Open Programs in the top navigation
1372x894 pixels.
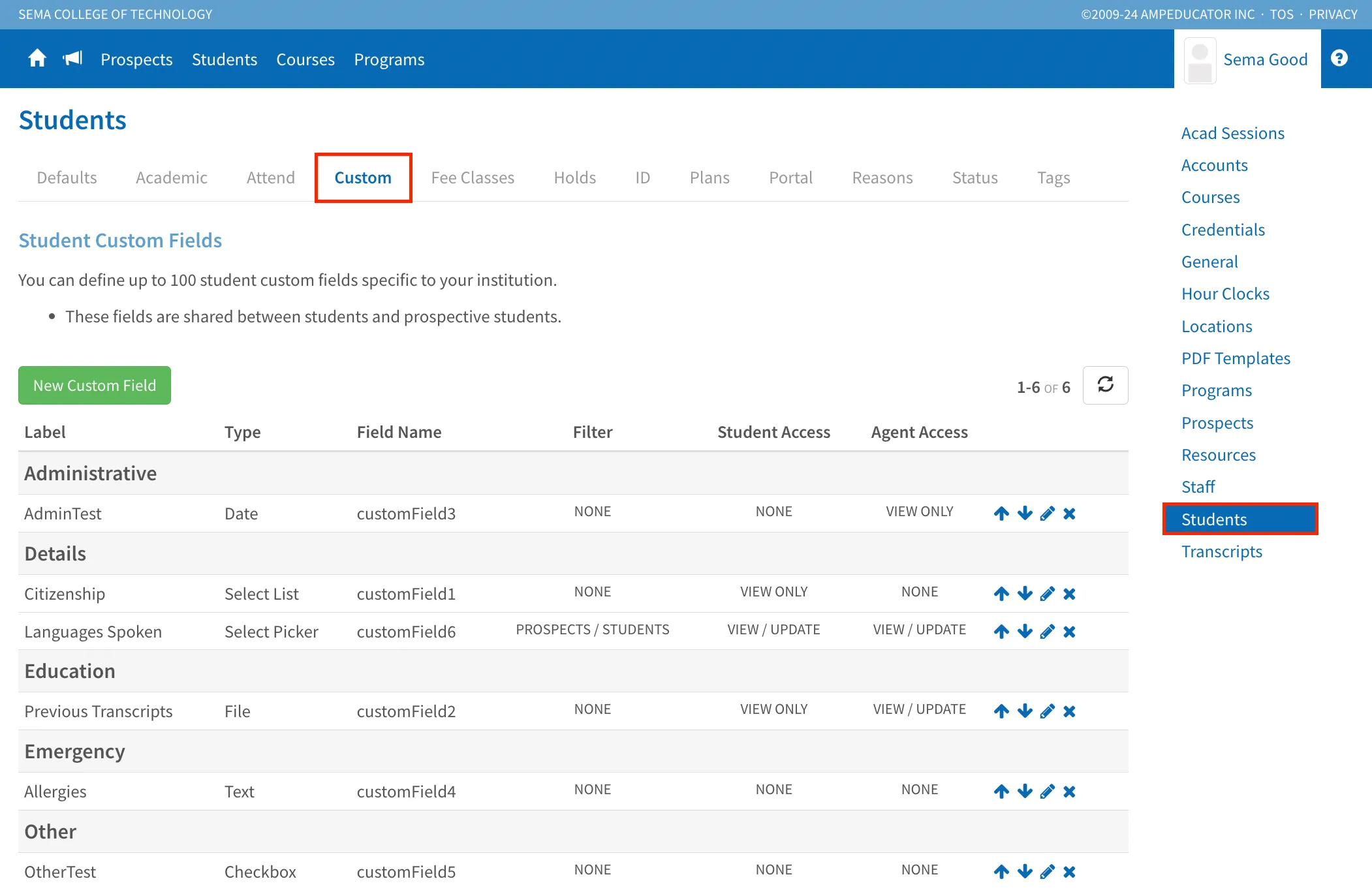tap(389, 59)
